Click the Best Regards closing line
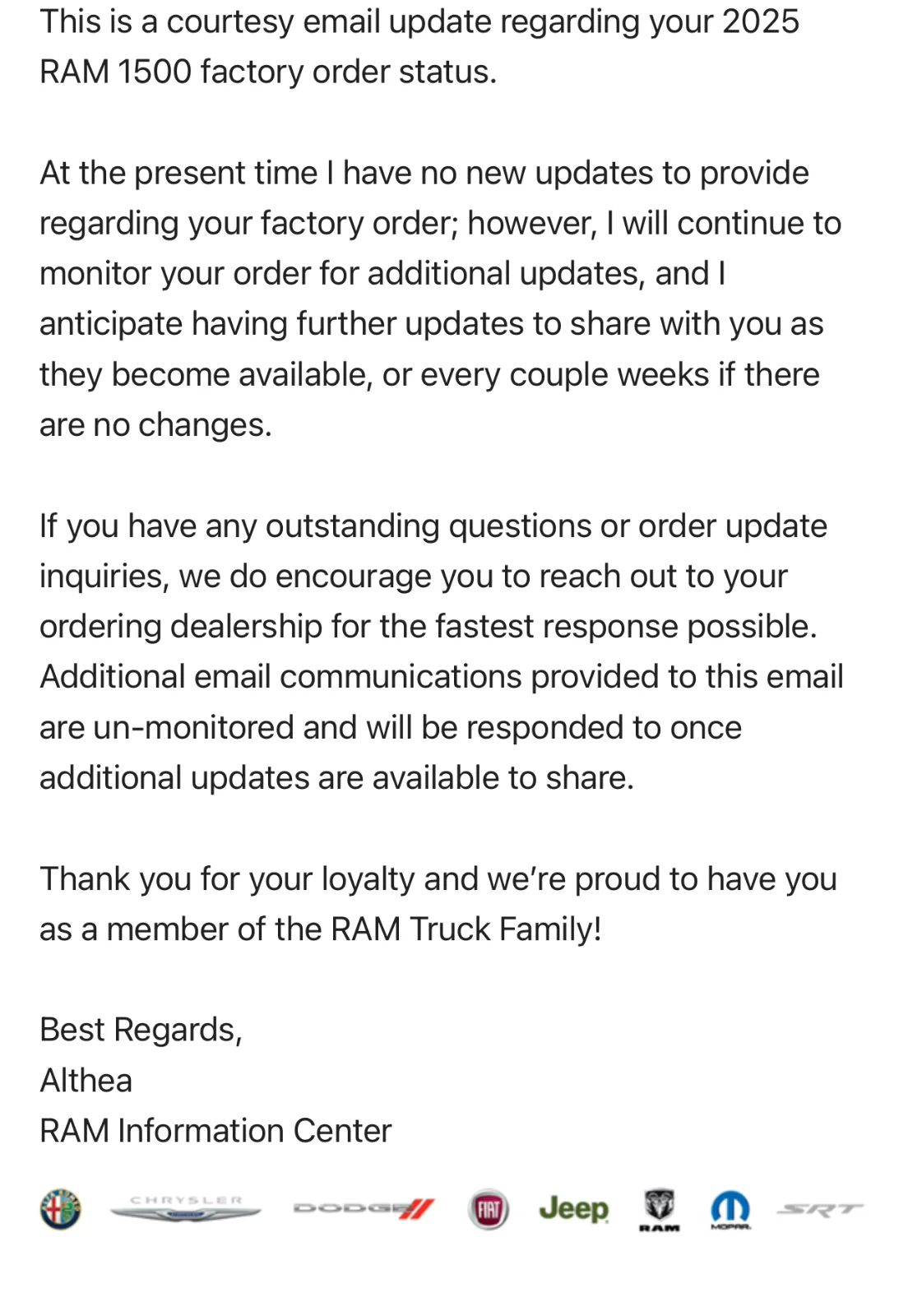Image resolution: width=908 pixels, height=1316 pixels. point(141,1030)
